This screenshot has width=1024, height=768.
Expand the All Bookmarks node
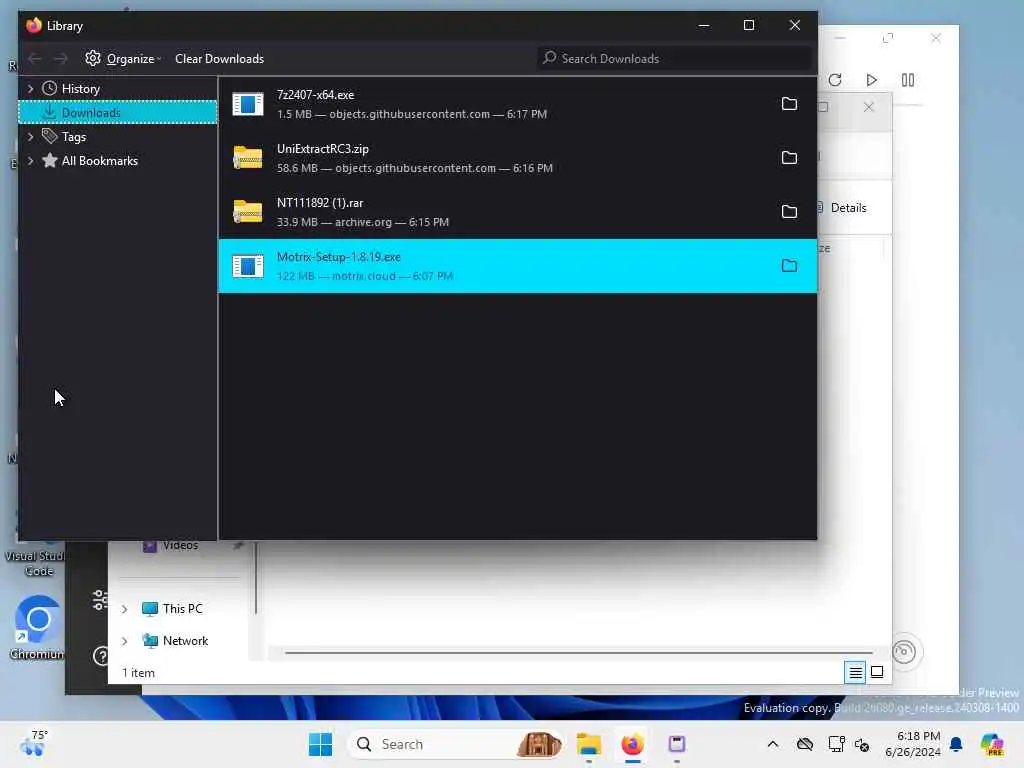30,161
